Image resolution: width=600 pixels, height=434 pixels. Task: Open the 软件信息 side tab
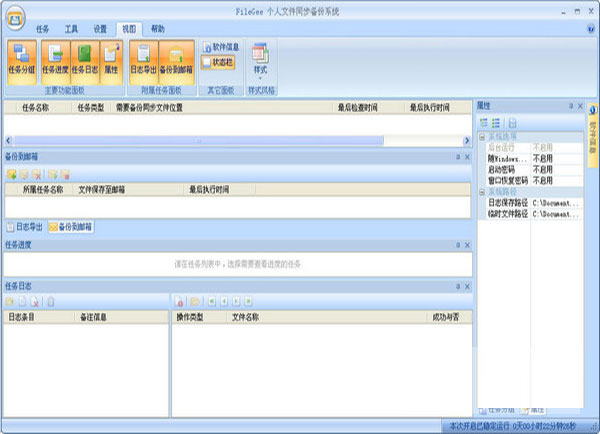click(x=593, y=135)
